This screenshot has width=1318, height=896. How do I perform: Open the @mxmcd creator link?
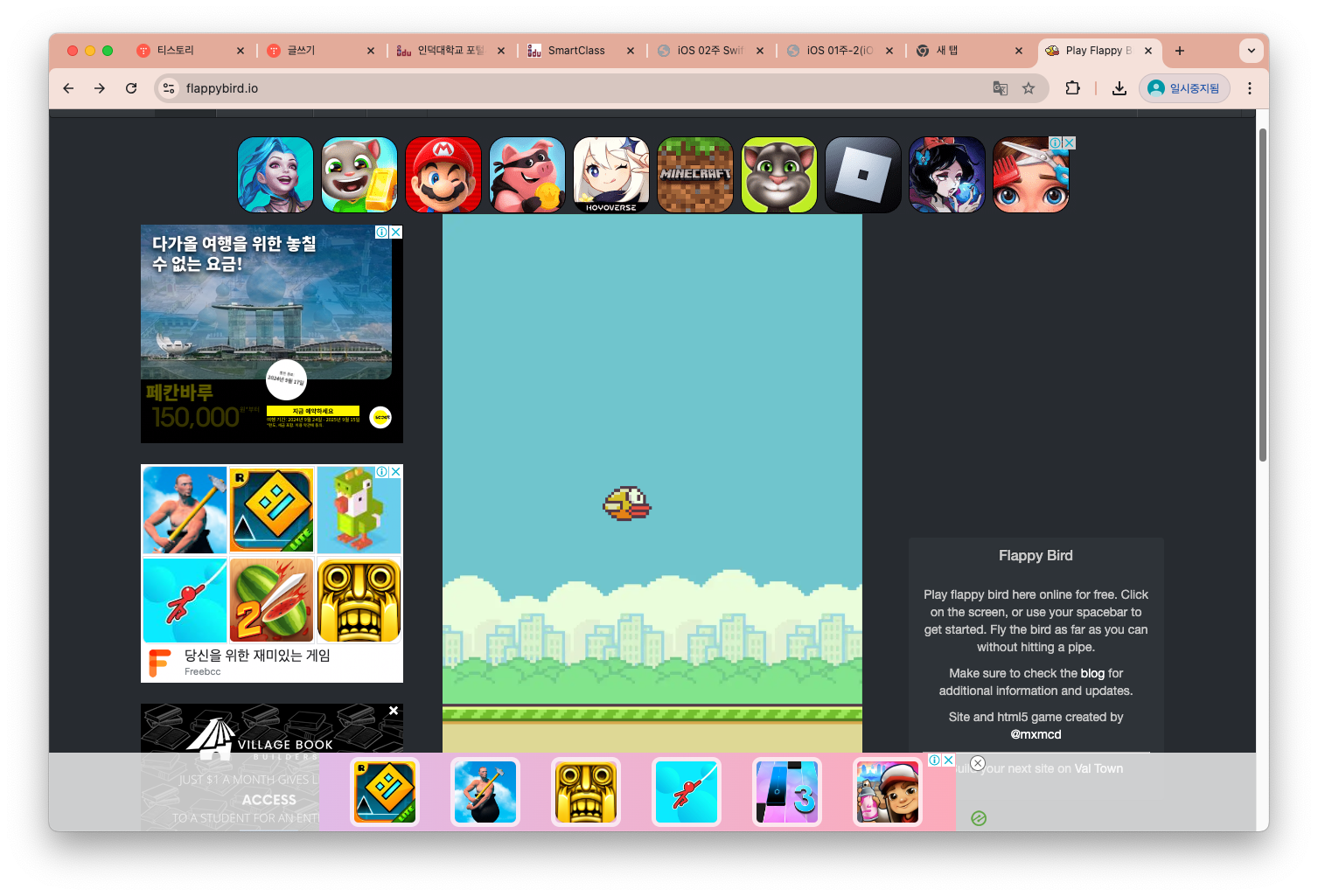(x=1036, y=734)
